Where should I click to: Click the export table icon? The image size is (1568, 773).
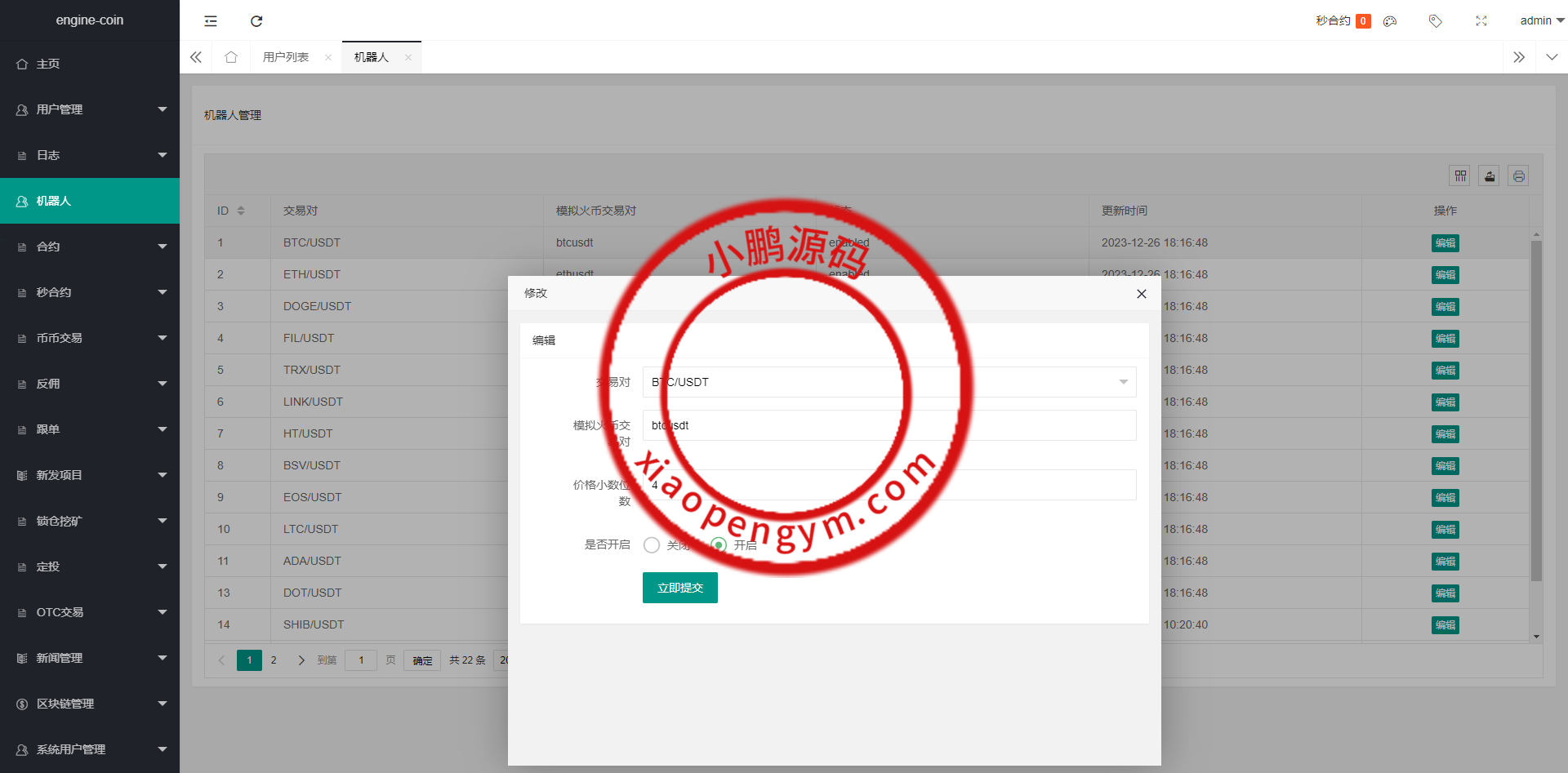point(1489,175)
